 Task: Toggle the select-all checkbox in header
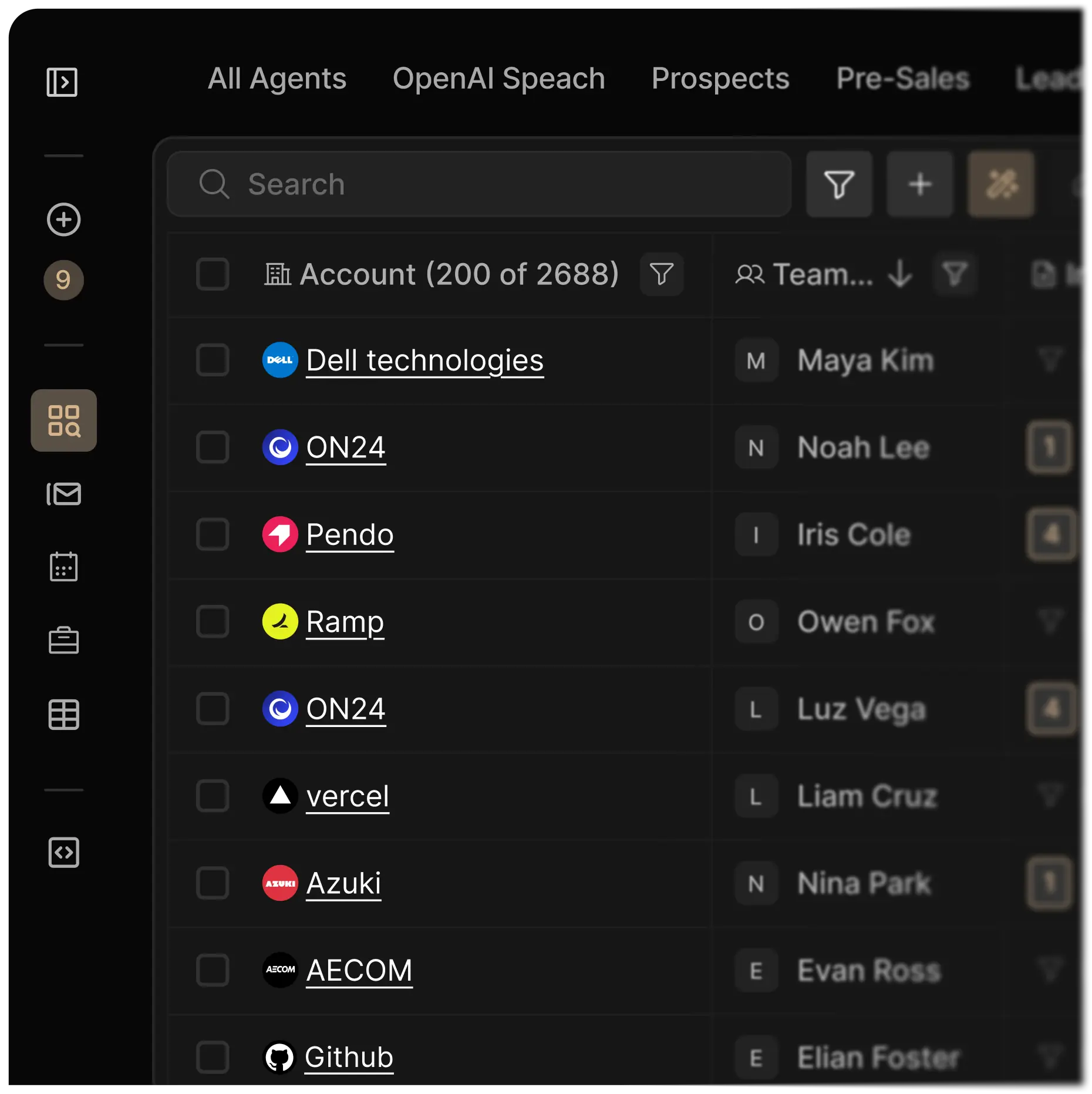click(213, 274)
